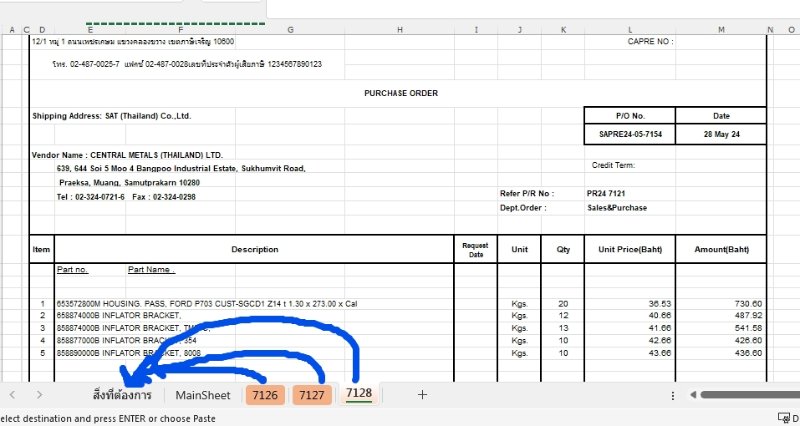Open the 7126 sheet tab

(x=265, y=395)
